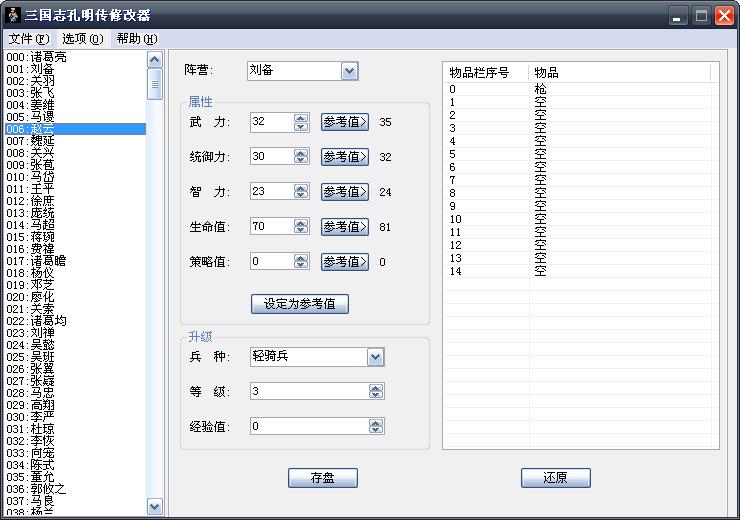Open the 帮助 menu
This screenshot has width=740, height=520.
(136, 39)
